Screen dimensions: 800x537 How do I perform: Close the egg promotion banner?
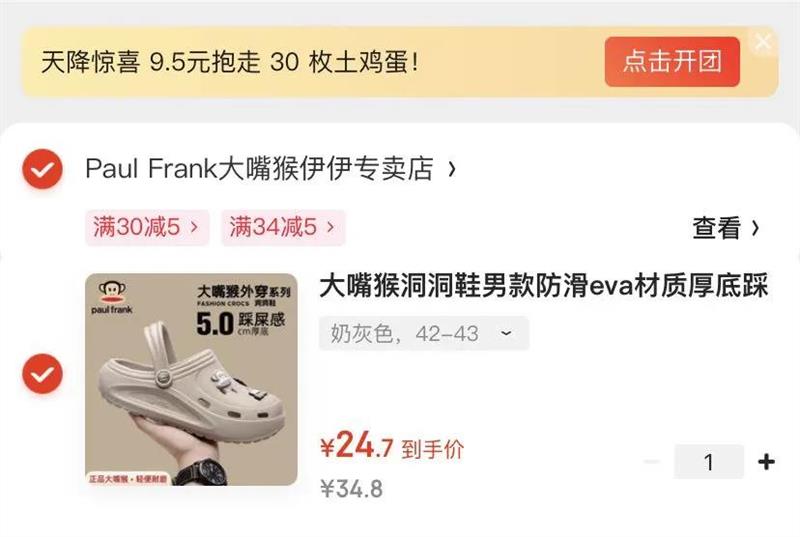pos(763,41)
